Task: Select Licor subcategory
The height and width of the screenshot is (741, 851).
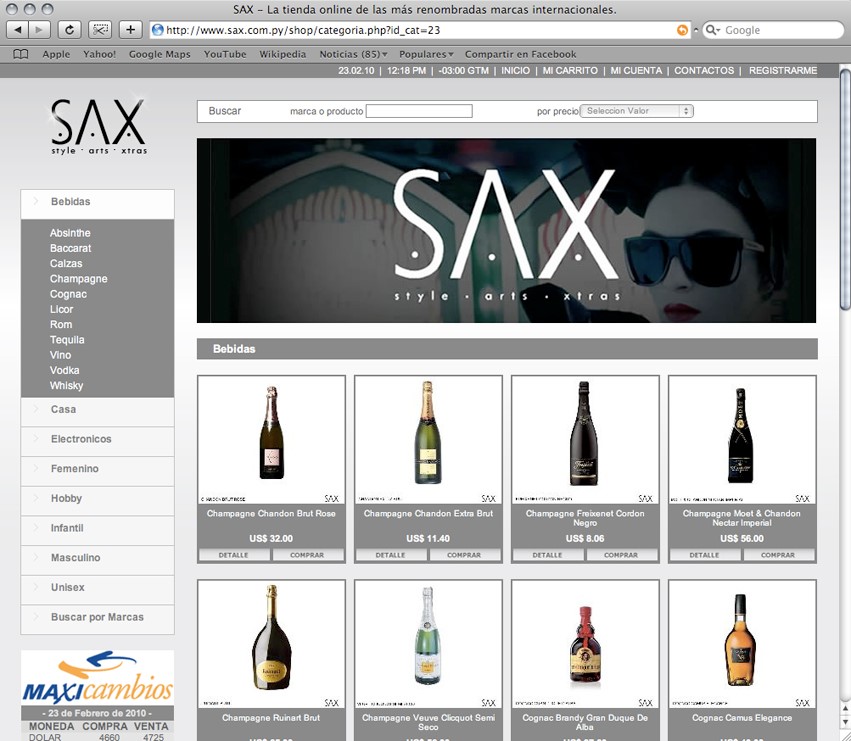Action: [61, 309]
